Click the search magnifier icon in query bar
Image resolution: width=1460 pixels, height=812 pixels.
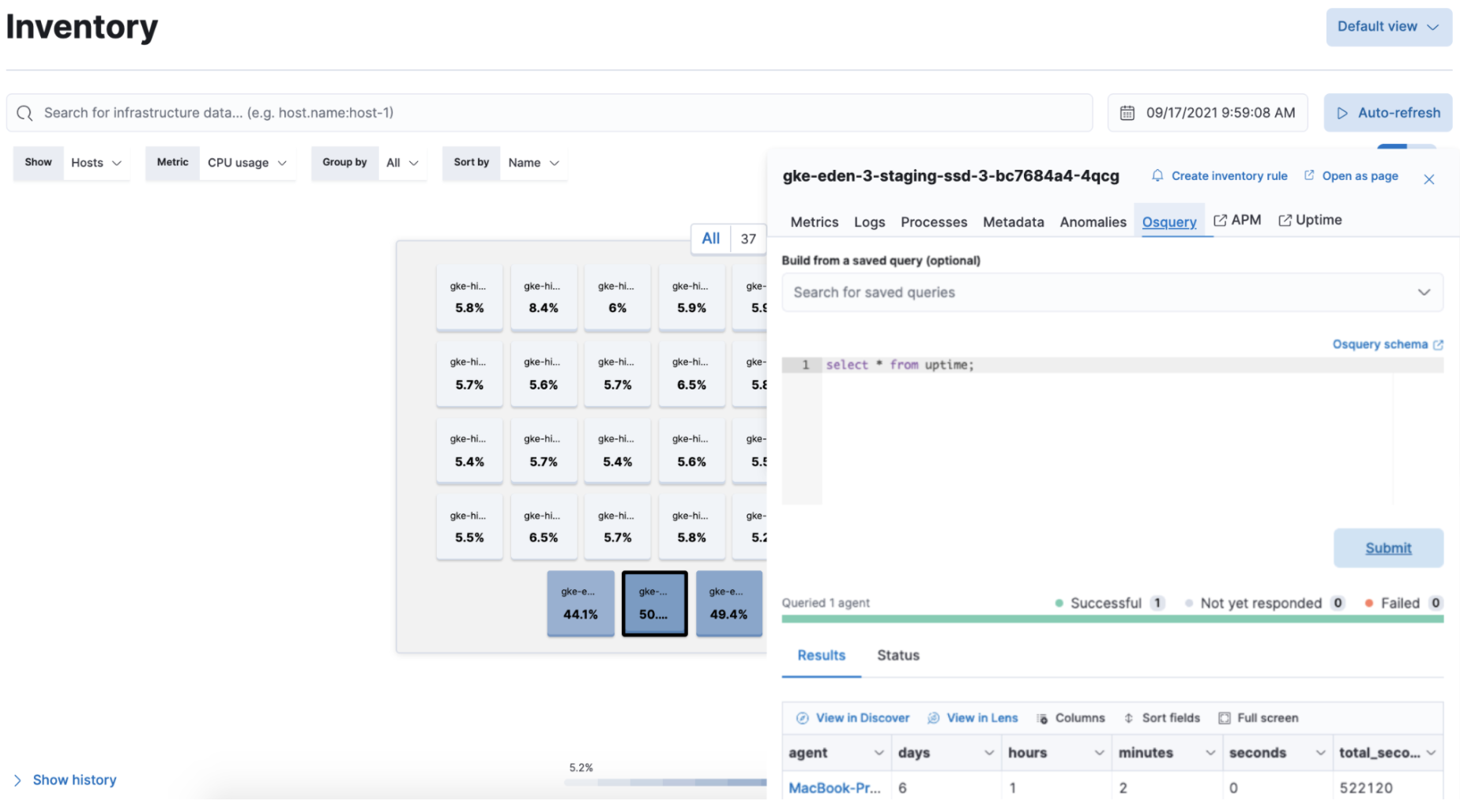point(24,113)
